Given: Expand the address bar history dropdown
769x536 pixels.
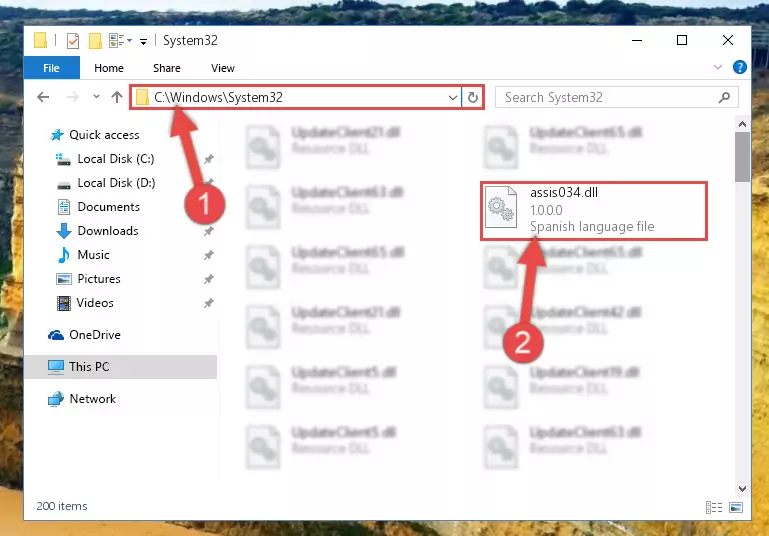Looking at the screenshot, I should click(x=453, y=98).
